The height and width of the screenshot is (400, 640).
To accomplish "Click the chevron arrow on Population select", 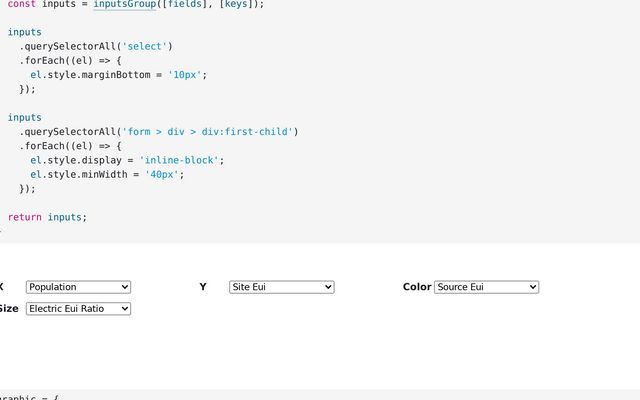I will pos(125,287).
